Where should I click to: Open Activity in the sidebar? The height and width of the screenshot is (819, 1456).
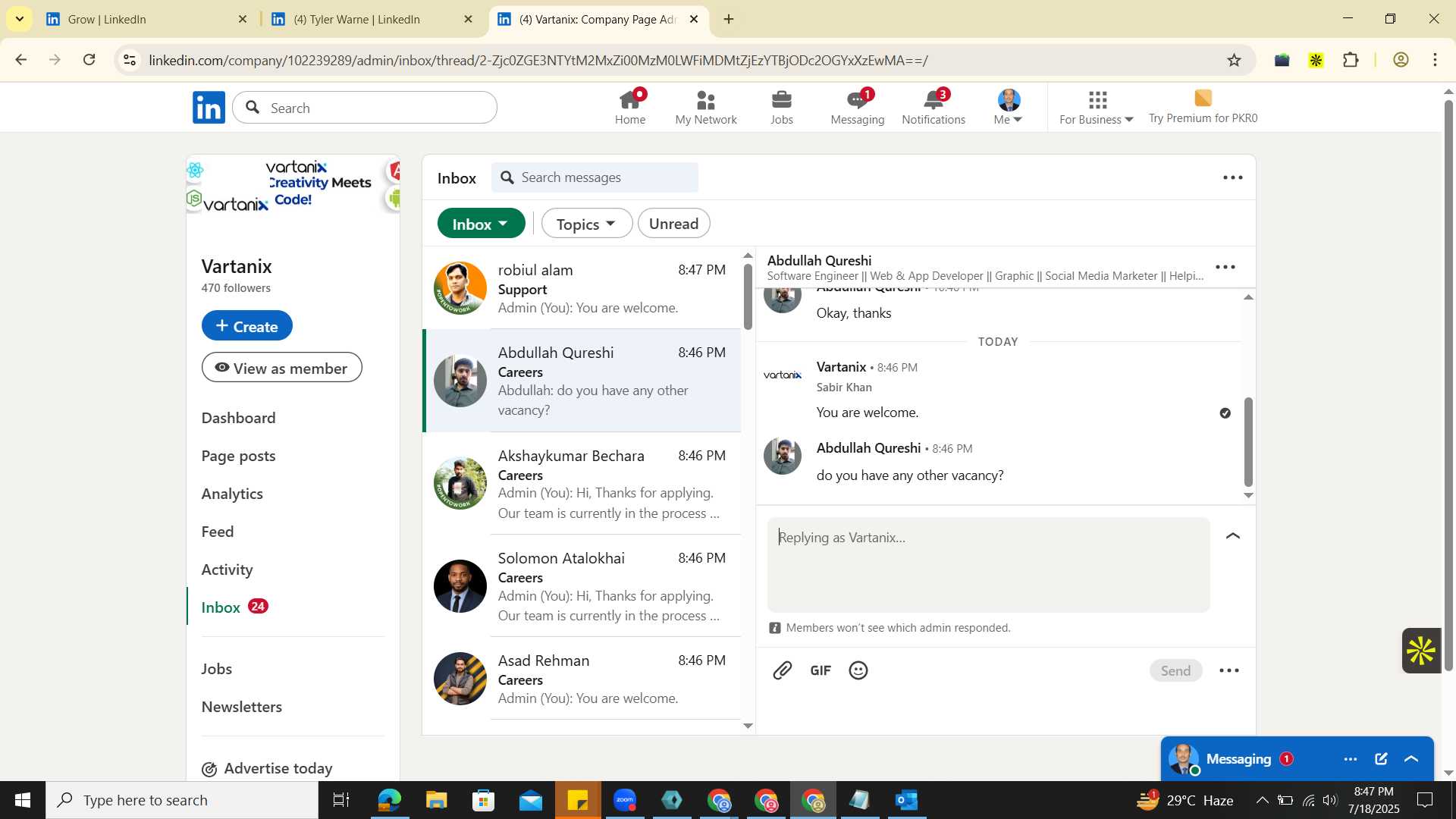click(227, 570)
